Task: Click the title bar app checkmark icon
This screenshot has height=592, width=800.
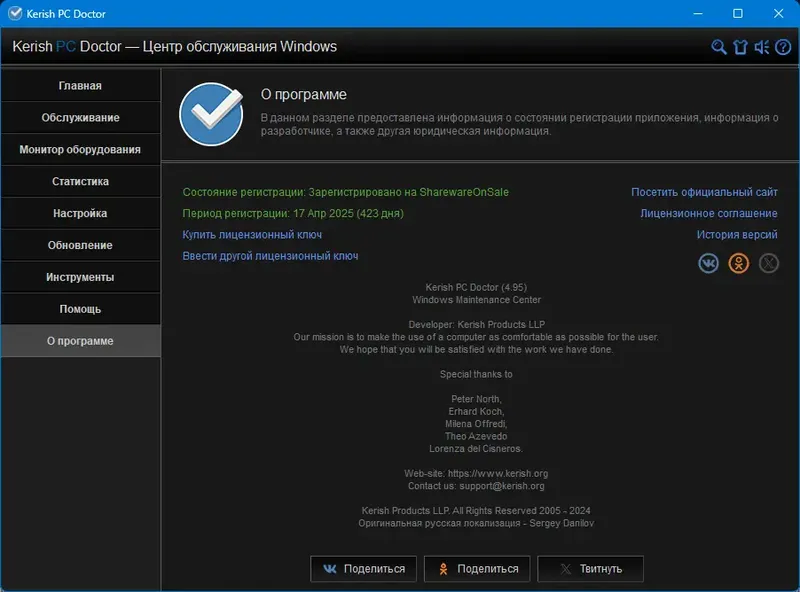Action: 15,13
